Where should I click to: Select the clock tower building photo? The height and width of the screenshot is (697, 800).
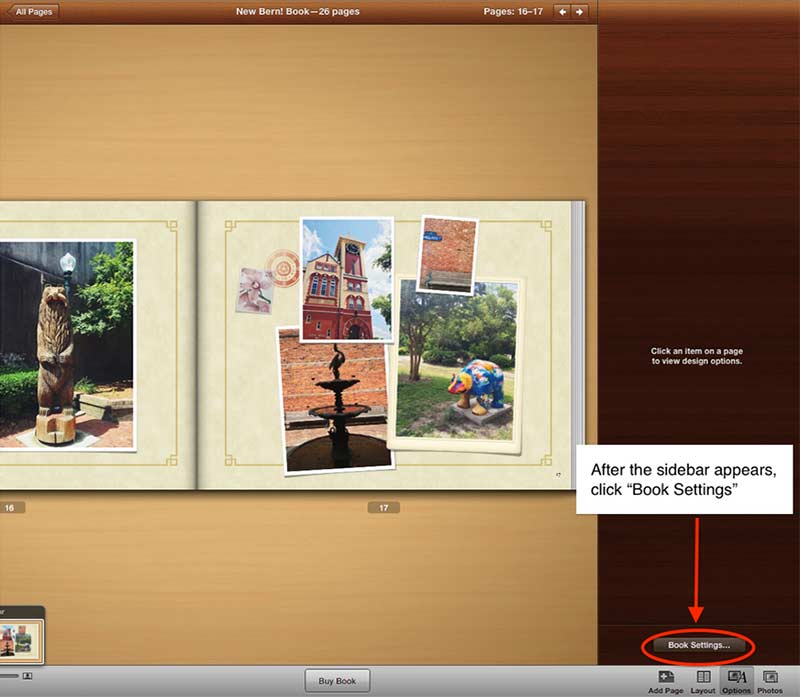tap(346, 278)
